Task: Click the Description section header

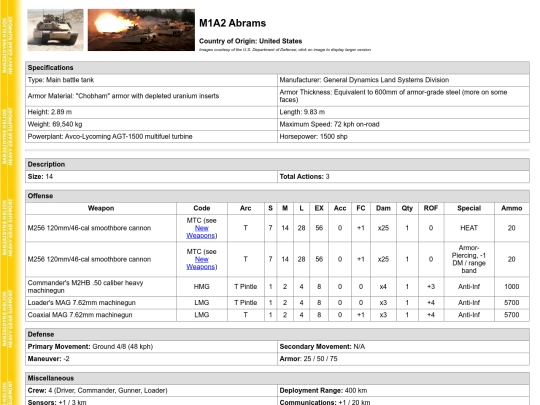Action: (277, 164)
